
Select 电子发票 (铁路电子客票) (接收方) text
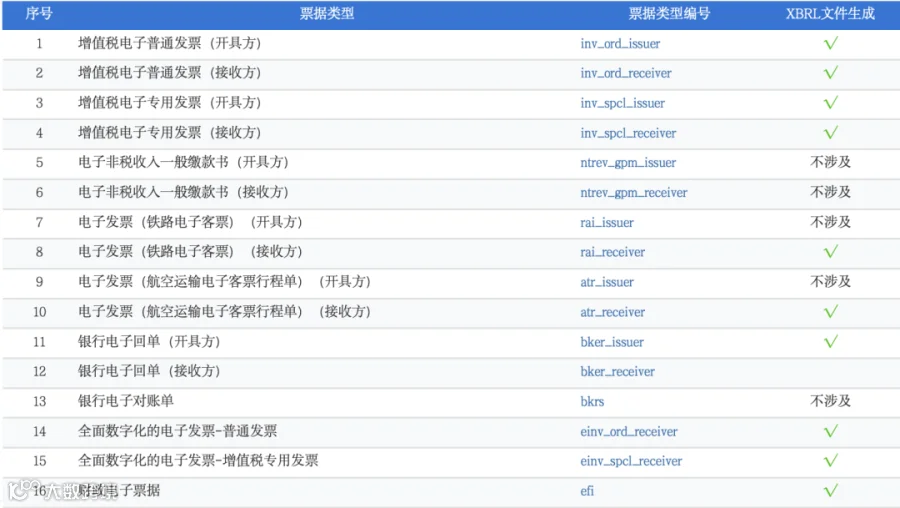(x=190, y=251)
